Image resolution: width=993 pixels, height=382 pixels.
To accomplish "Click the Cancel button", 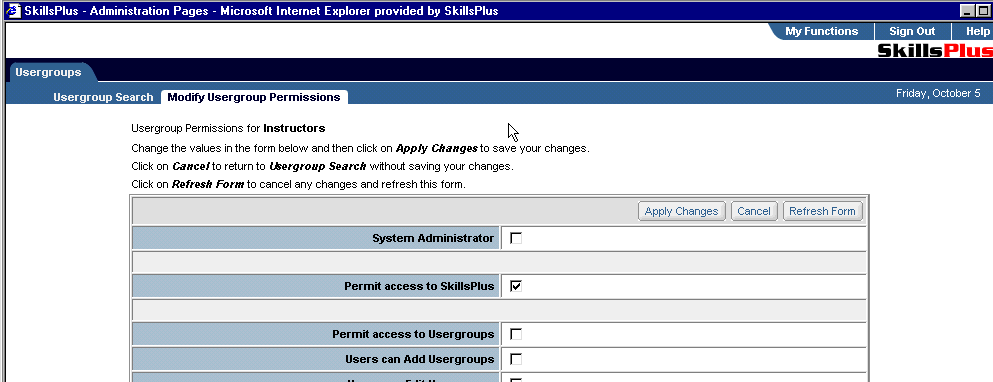I will pos(754,211).
